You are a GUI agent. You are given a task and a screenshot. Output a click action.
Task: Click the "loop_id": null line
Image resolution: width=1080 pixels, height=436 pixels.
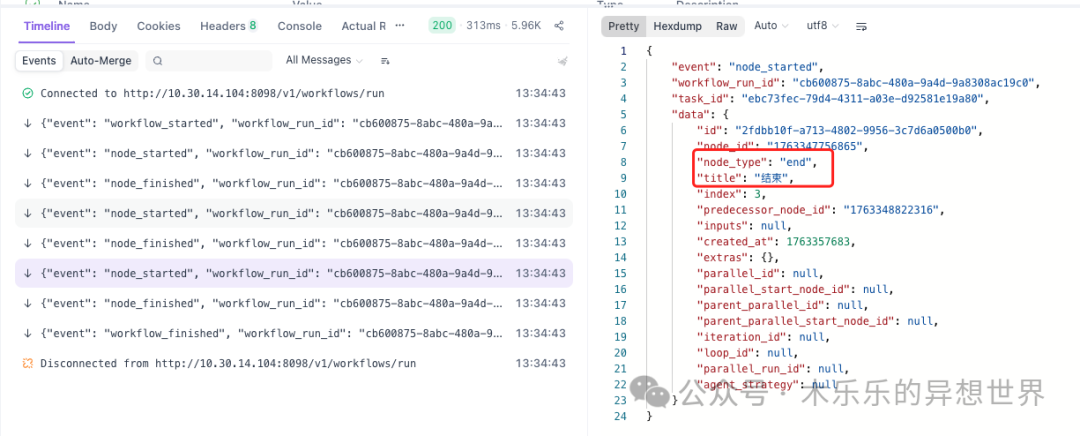(747, 352)
